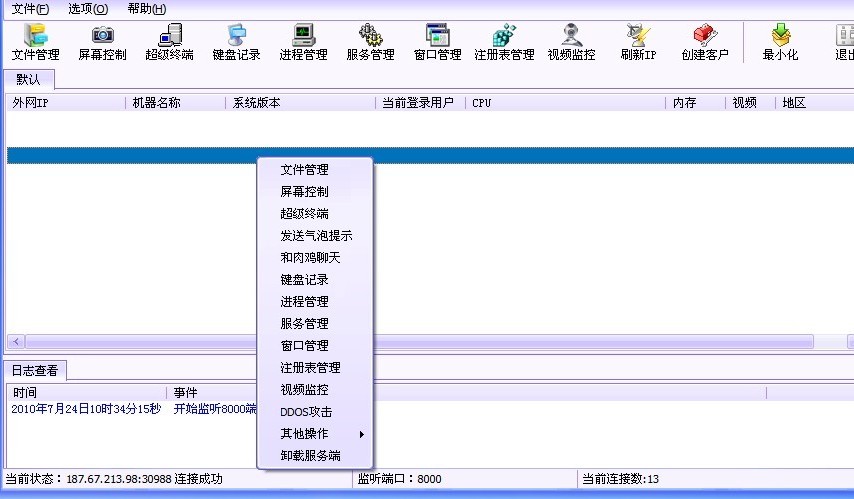Click the 窗口管理 toolbar icon
This screenshot has width=854, height=499.
(437, 42)
